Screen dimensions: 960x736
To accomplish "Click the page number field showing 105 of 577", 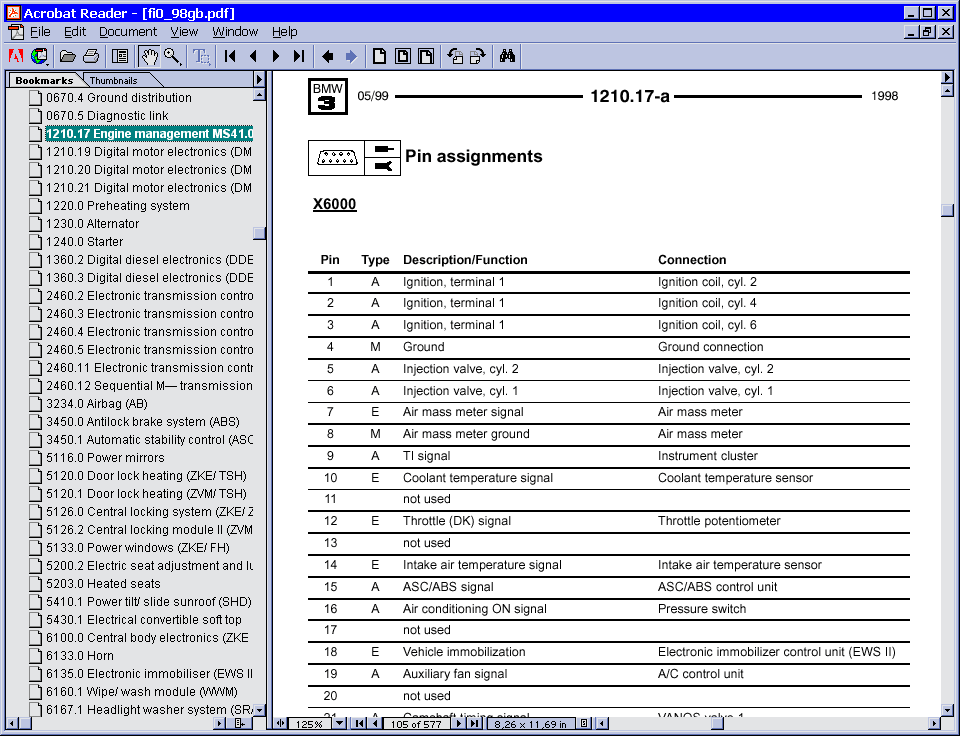I will (x=416, y=721).
